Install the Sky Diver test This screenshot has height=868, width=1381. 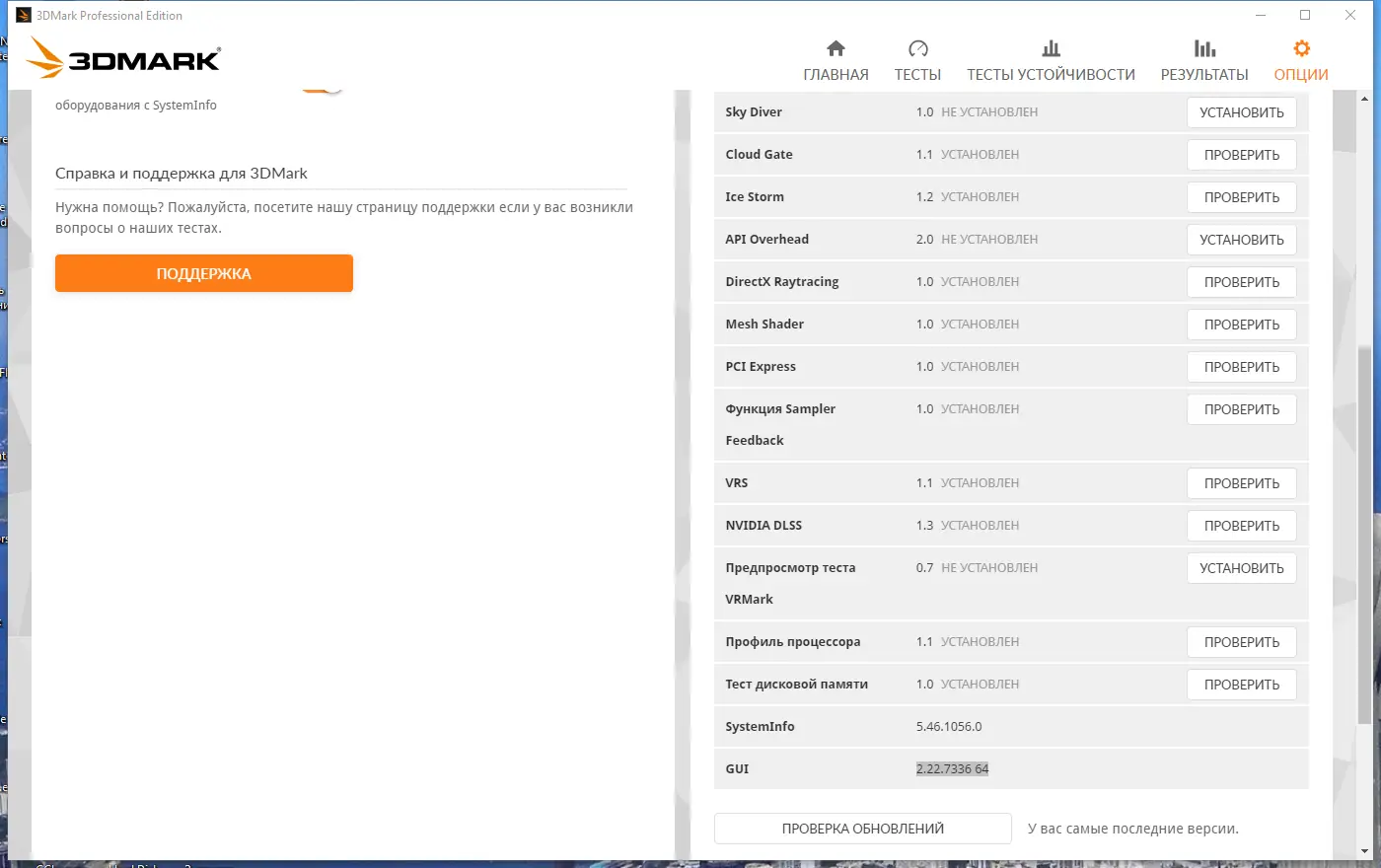pyautogui.click(x=1242, y=112)
